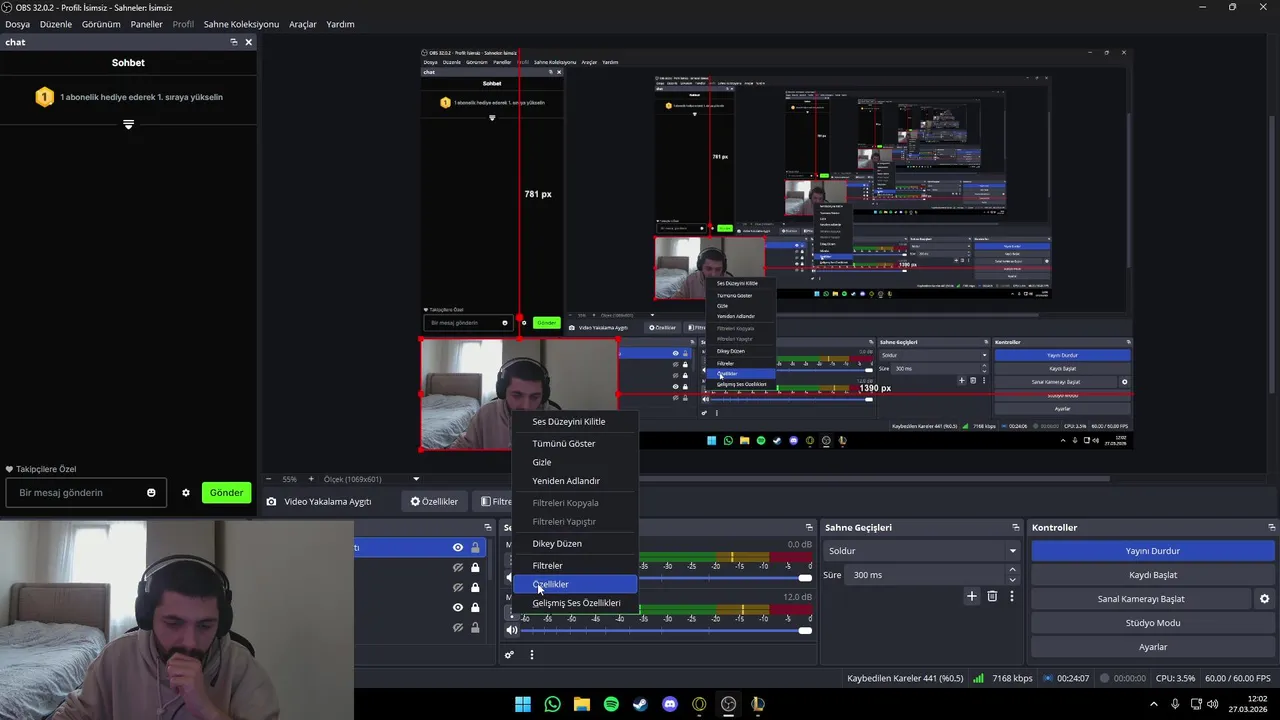Click the green Gönder button
1280x720 pixels.
point(226,493)
